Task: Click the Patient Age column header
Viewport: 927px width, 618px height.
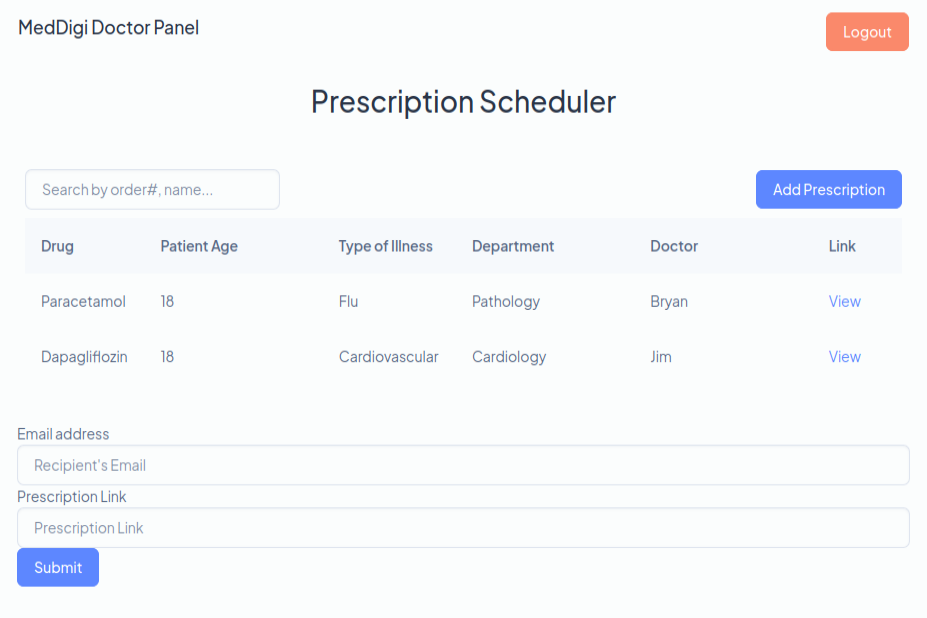Action: point(199,246)
